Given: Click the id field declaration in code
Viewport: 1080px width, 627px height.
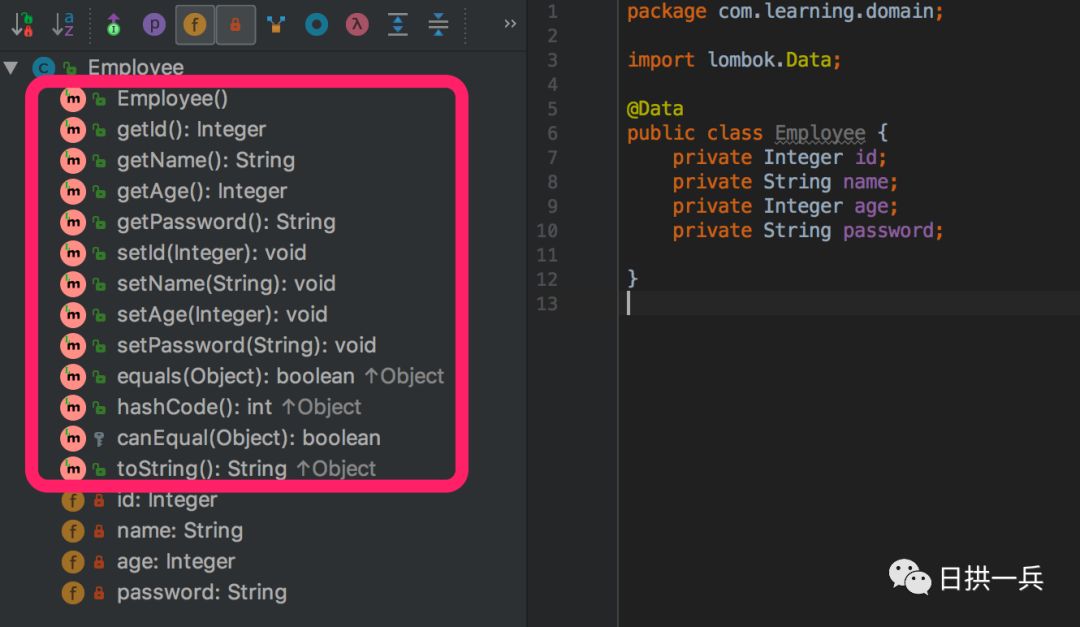Looking at the screenshot, I should coord(865,158).
